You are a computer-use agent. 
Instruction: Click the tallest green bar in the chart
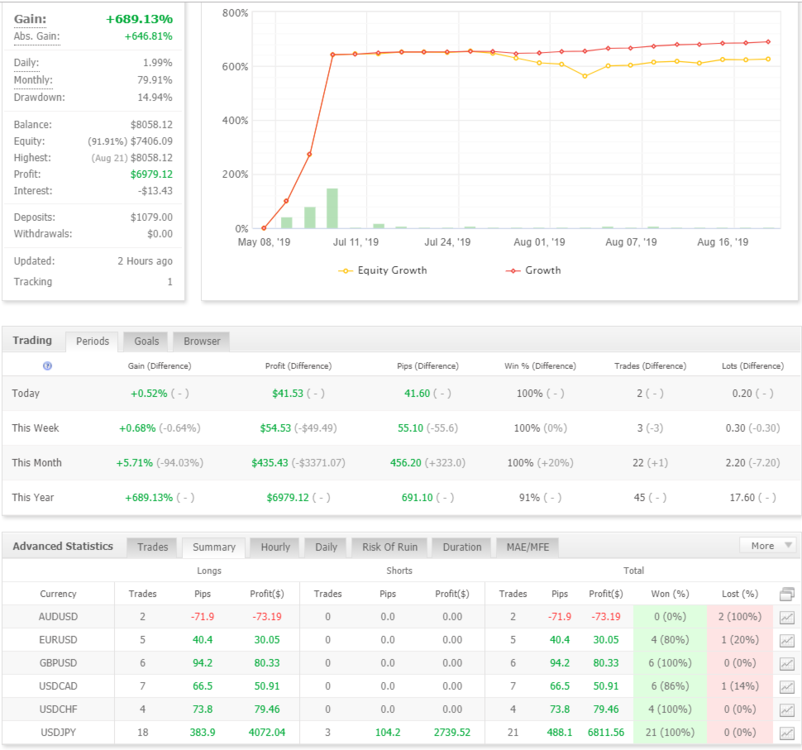[x=332, y=208]
